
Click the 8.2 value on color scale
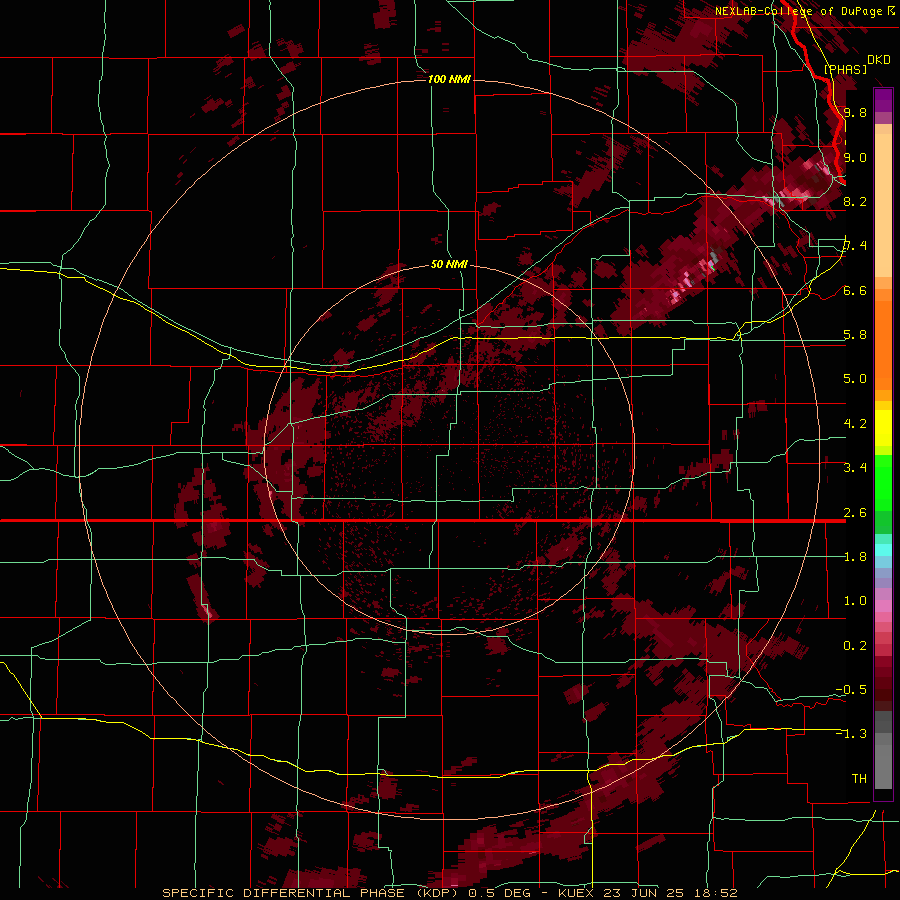(x=855, y=201)
